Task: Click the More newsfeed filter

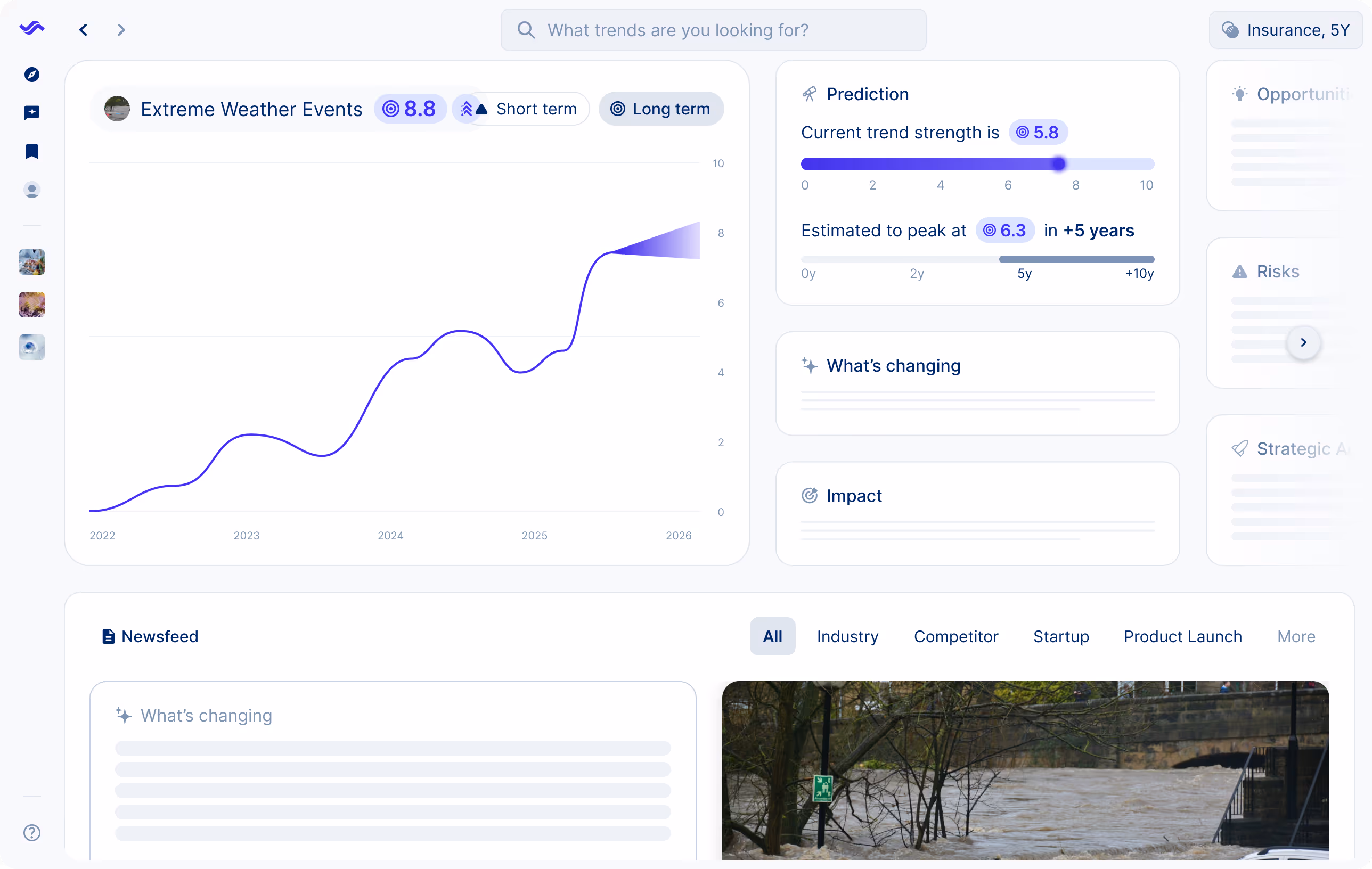Action: pos(1296,636)
